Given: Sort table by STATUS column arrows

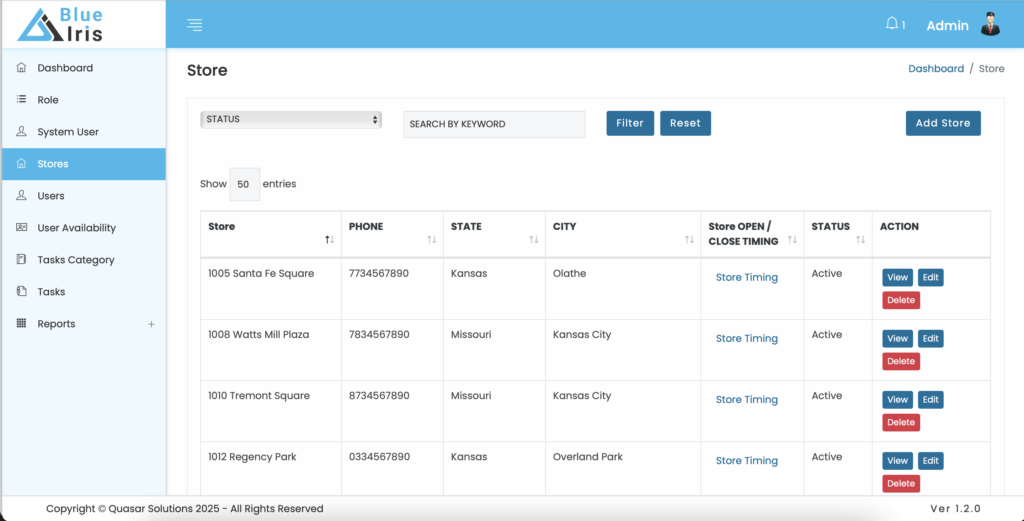Looking at the screenshot, I should click(x=860, y=240).
